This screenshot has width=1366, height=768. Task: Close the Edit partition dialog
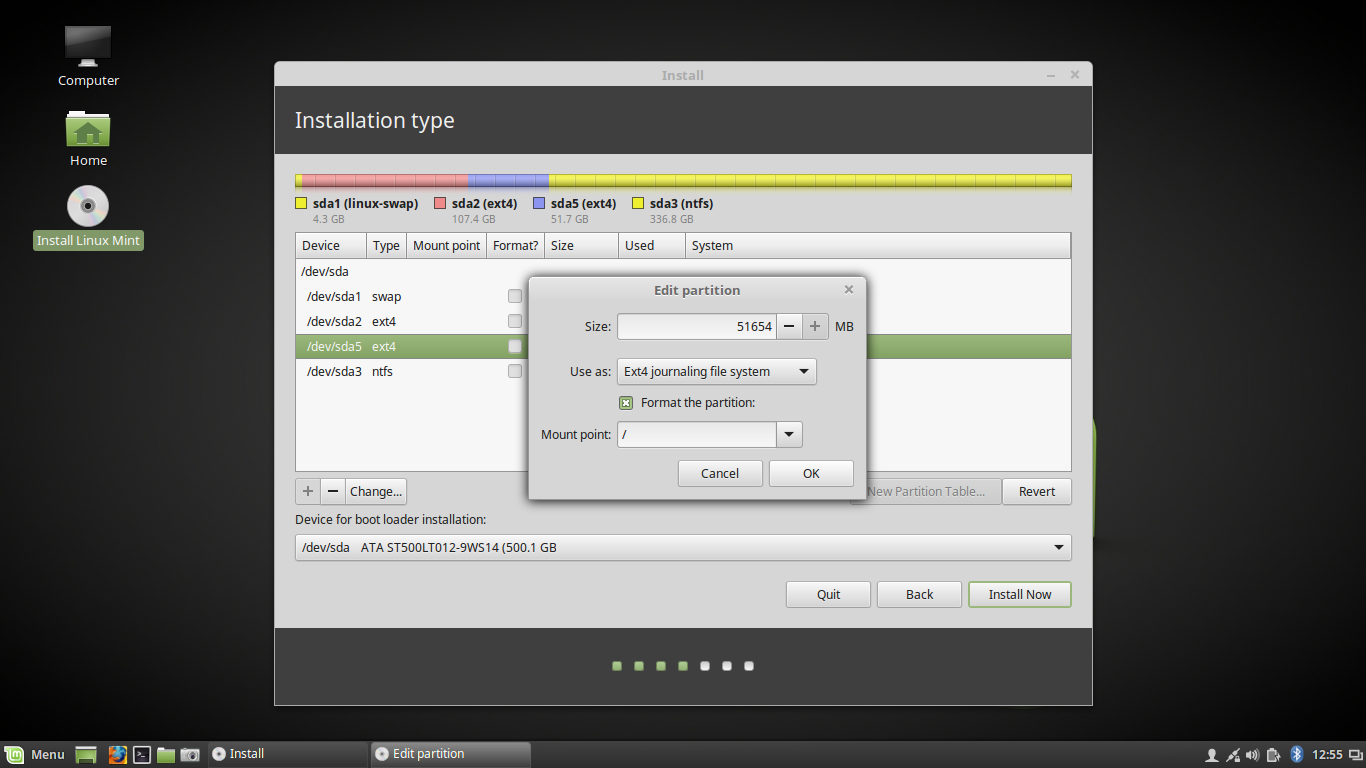(849, 290)
